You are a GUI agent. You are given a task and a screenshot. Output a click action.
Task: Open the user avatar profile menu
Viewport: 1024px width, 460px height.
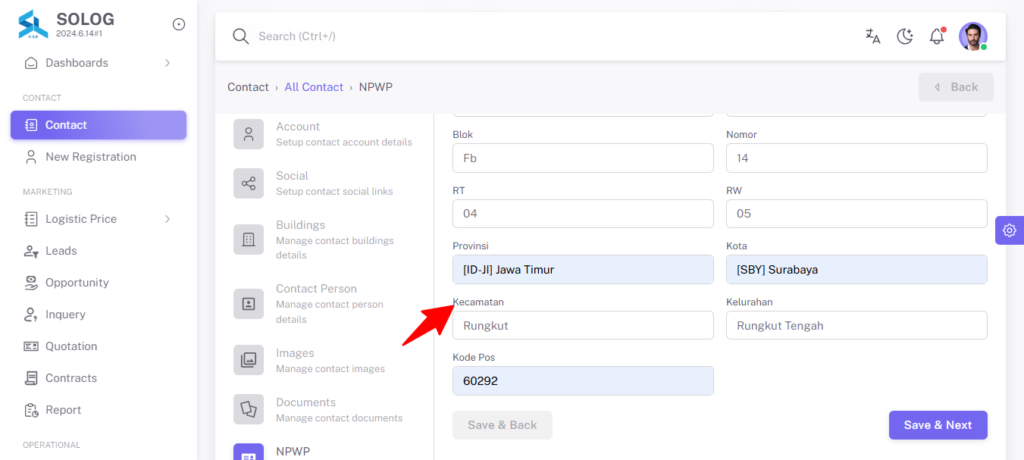click(x=973, y=36)
